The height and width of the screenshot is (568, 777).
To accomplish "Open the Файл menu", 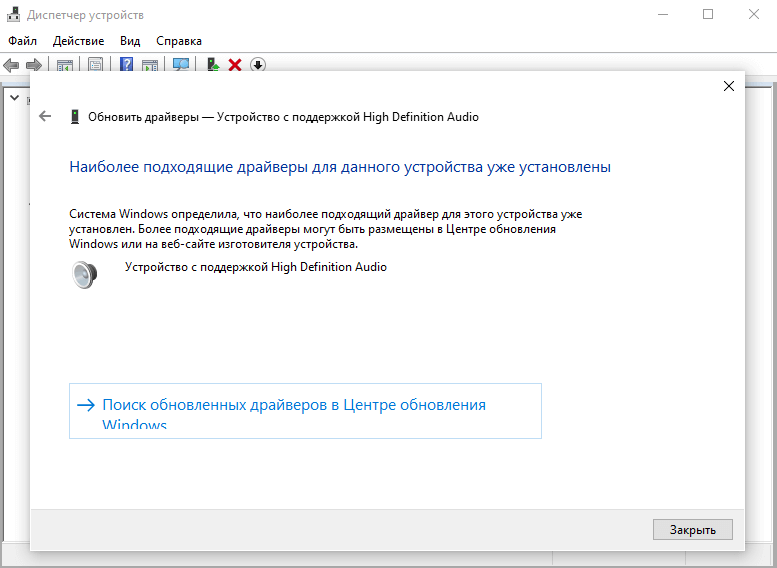I will click(x=22, y=41).
